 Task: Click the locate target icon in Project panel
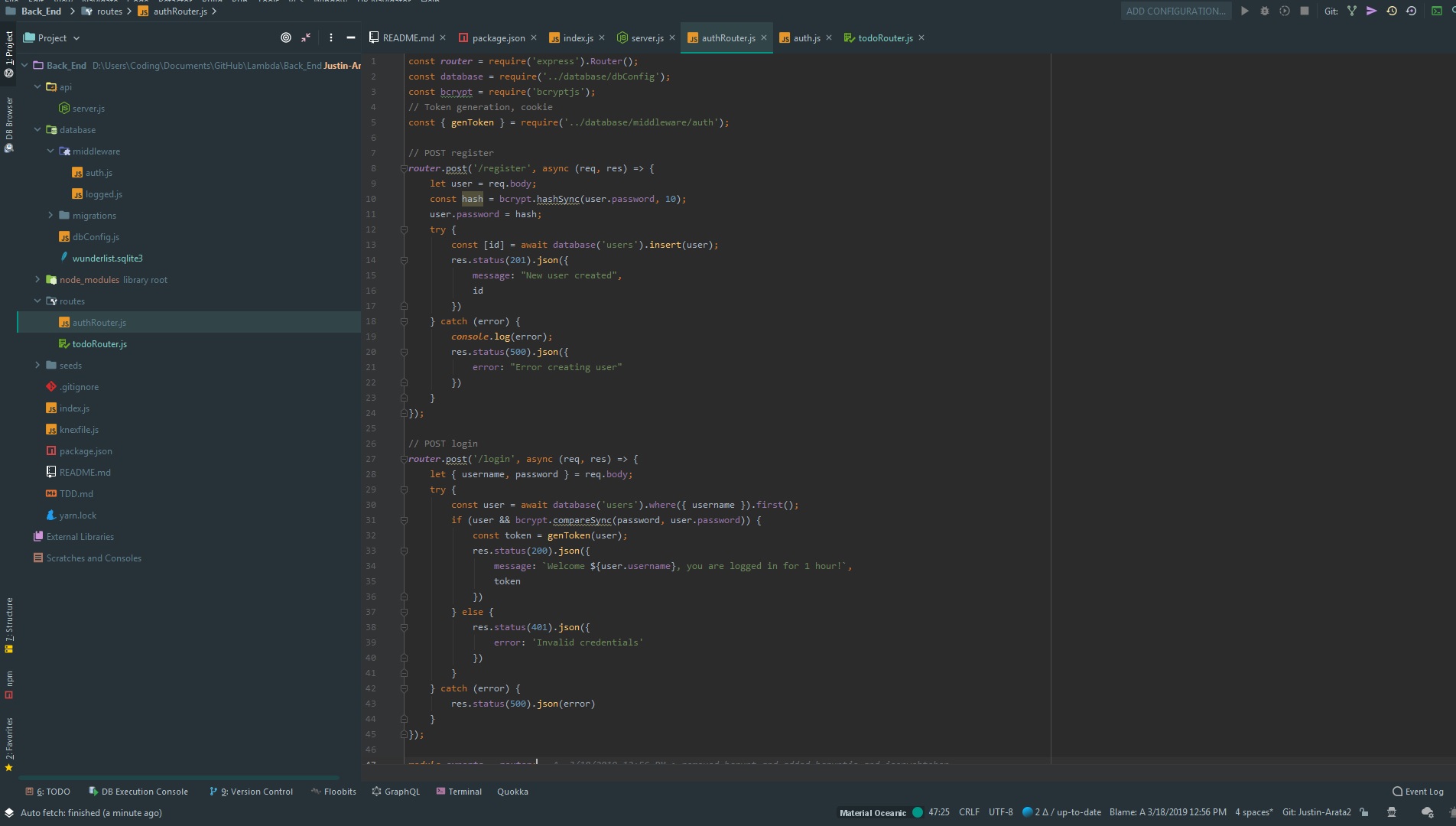[286, 37]
